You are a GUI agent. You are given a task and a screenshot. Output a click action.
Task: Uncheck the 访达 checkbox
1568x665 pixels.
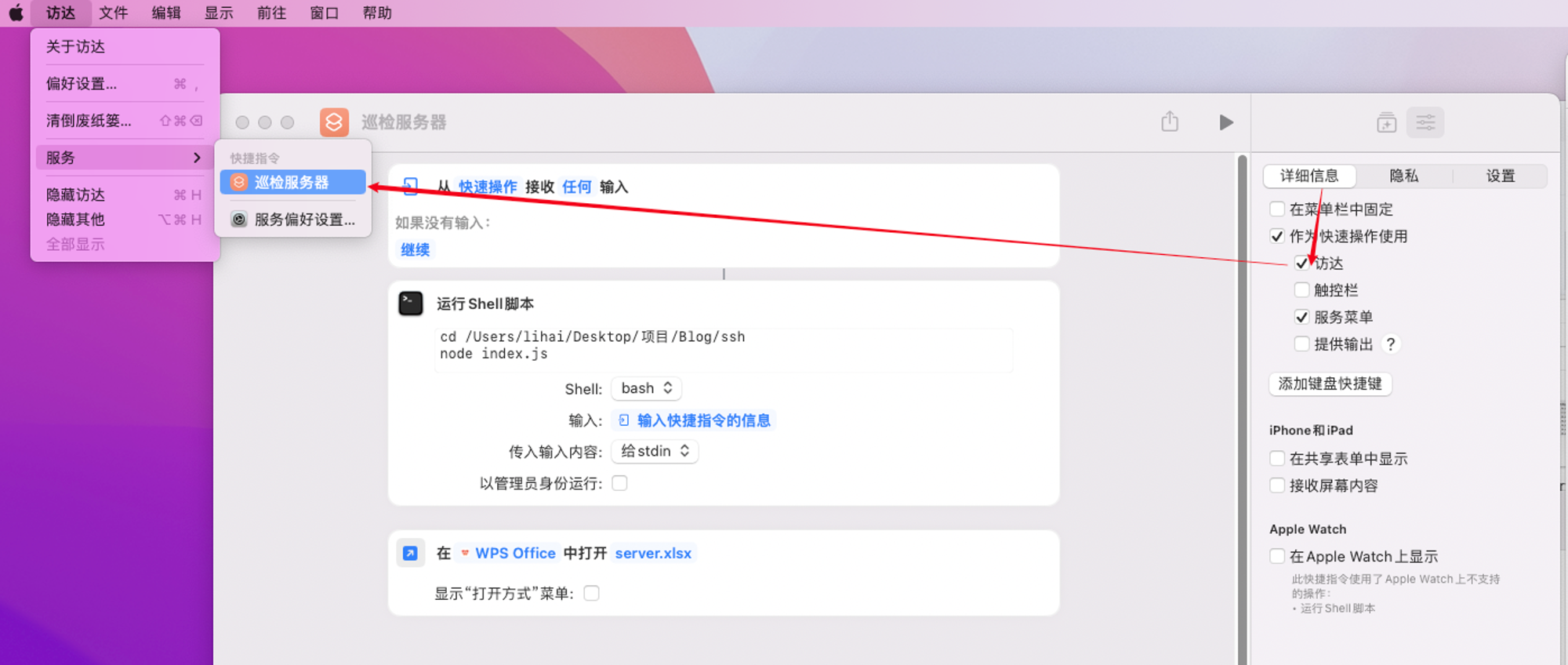click(1301, 263)
